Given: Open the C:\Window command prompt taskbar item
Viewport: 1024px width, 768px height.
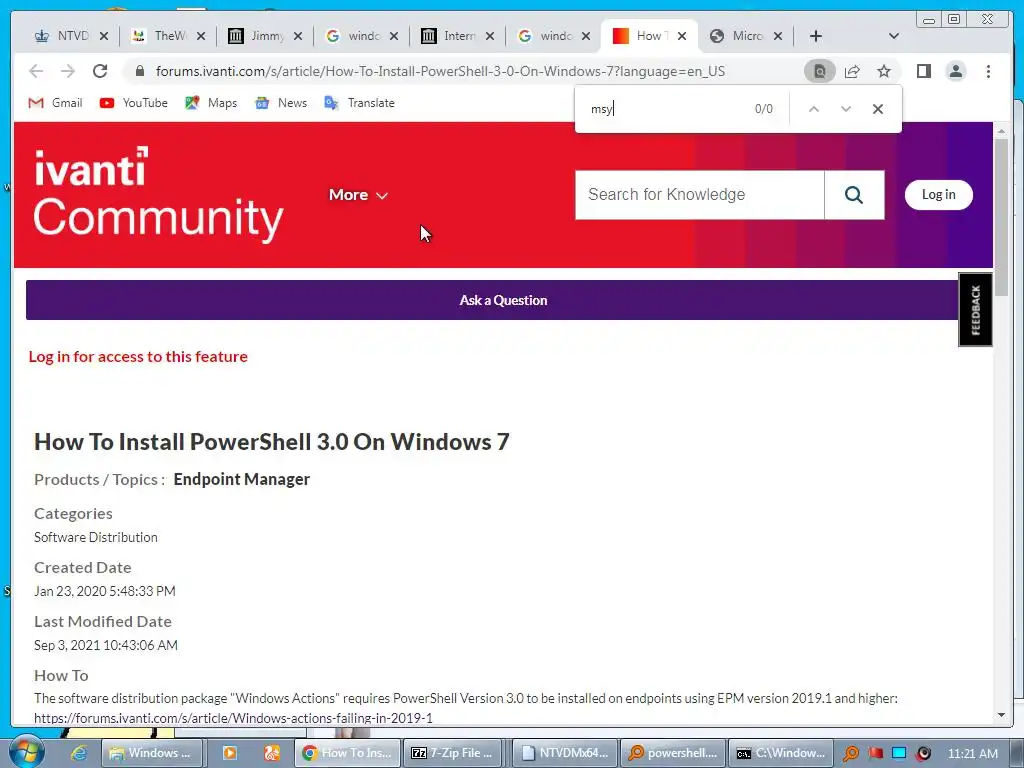Looking at the screenshot, I should tap(781, 753).
